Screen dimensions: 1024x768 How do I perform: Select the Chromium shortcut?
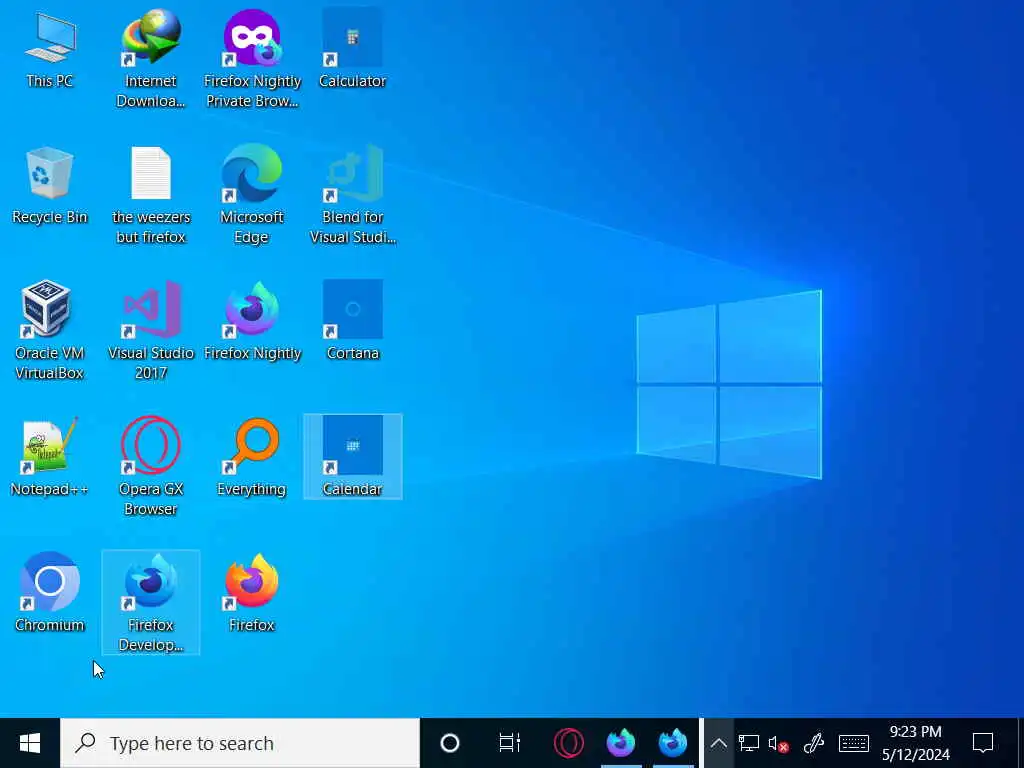pos(50,594)
